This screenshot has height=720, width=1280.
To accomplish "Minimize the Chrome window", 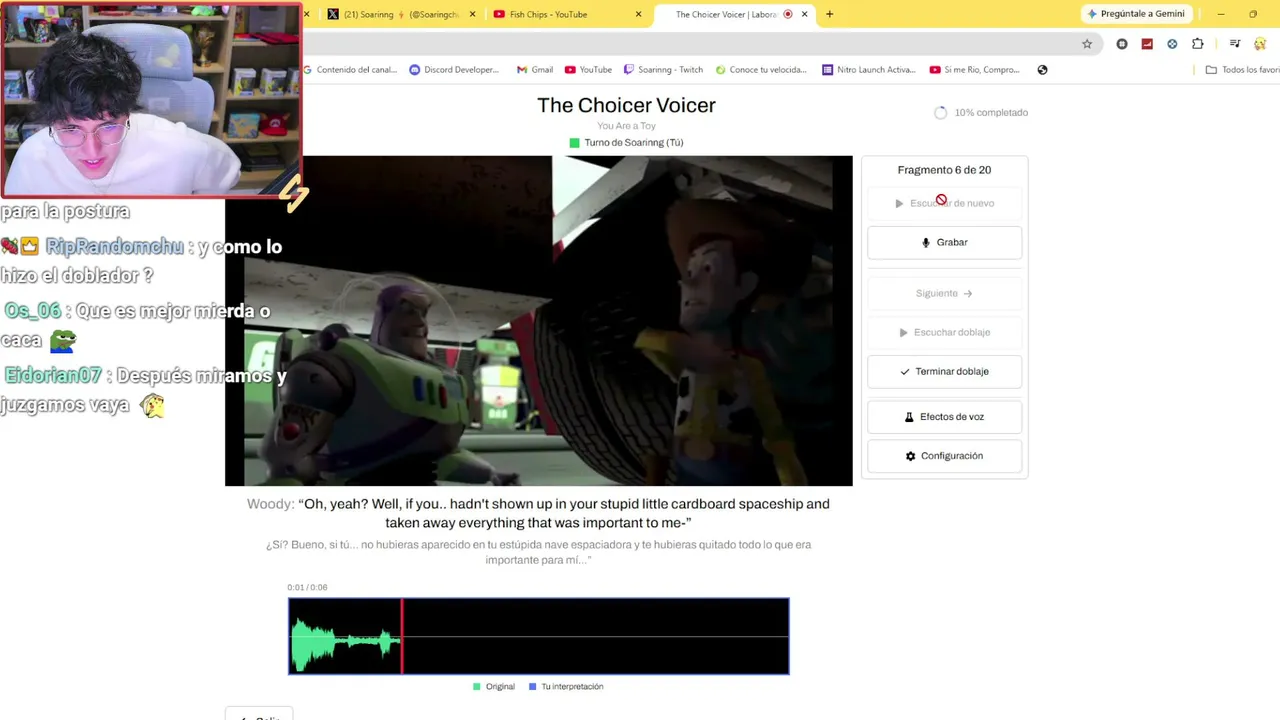I will [x=1221, y=14].
